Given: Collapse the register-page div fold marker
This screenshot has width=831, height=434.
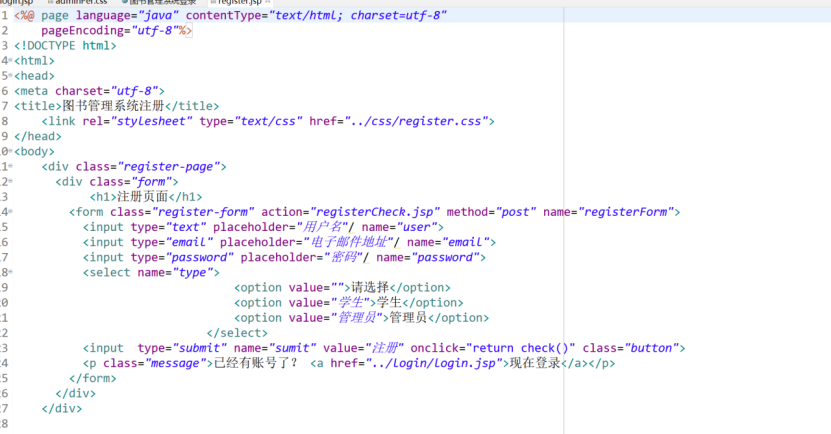Looking at the screenshot, I should coord(11,166).
